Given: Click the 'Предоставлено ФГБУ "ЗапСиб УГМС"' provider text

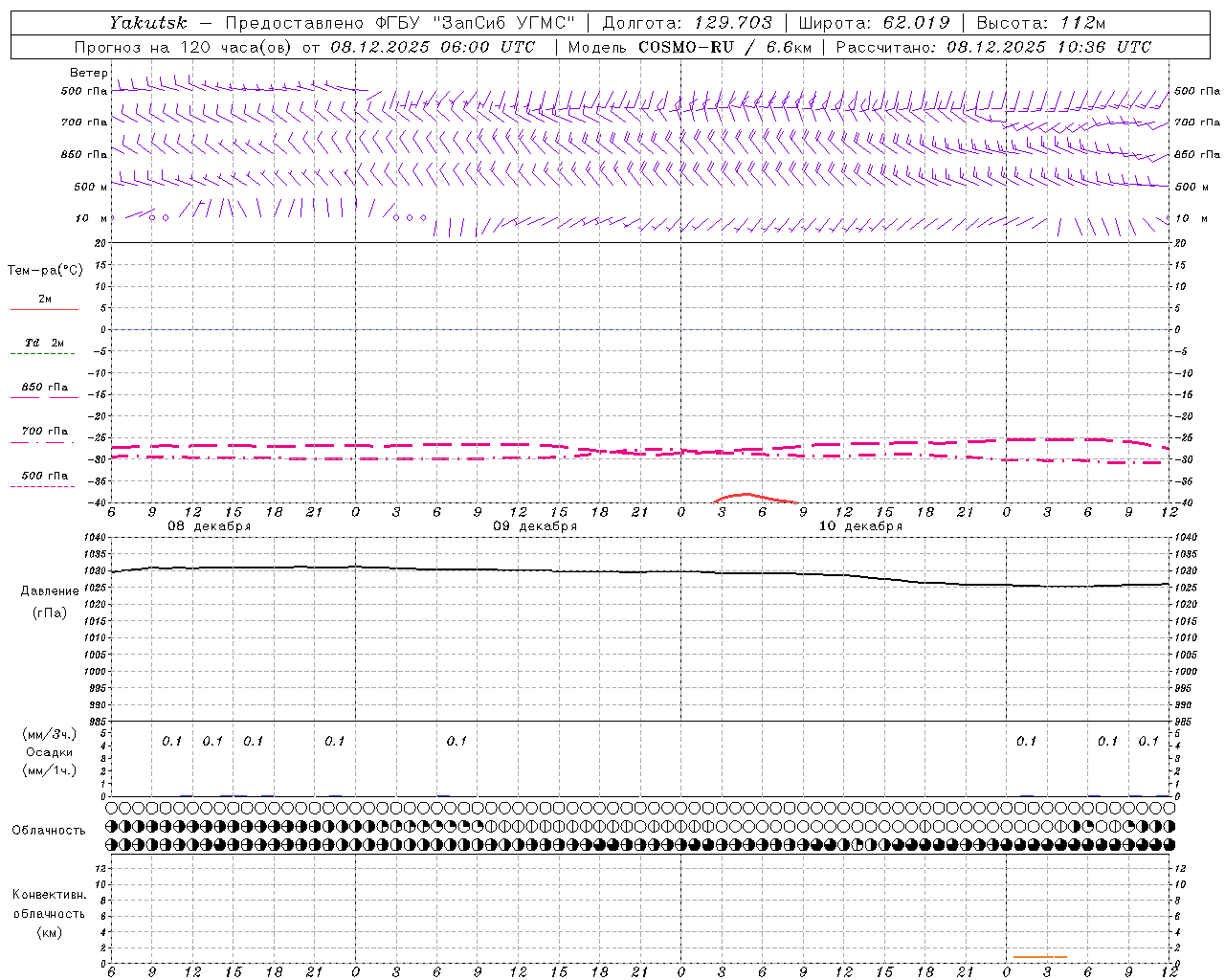Looking at the screenshot, I should (x=400, y=23).
